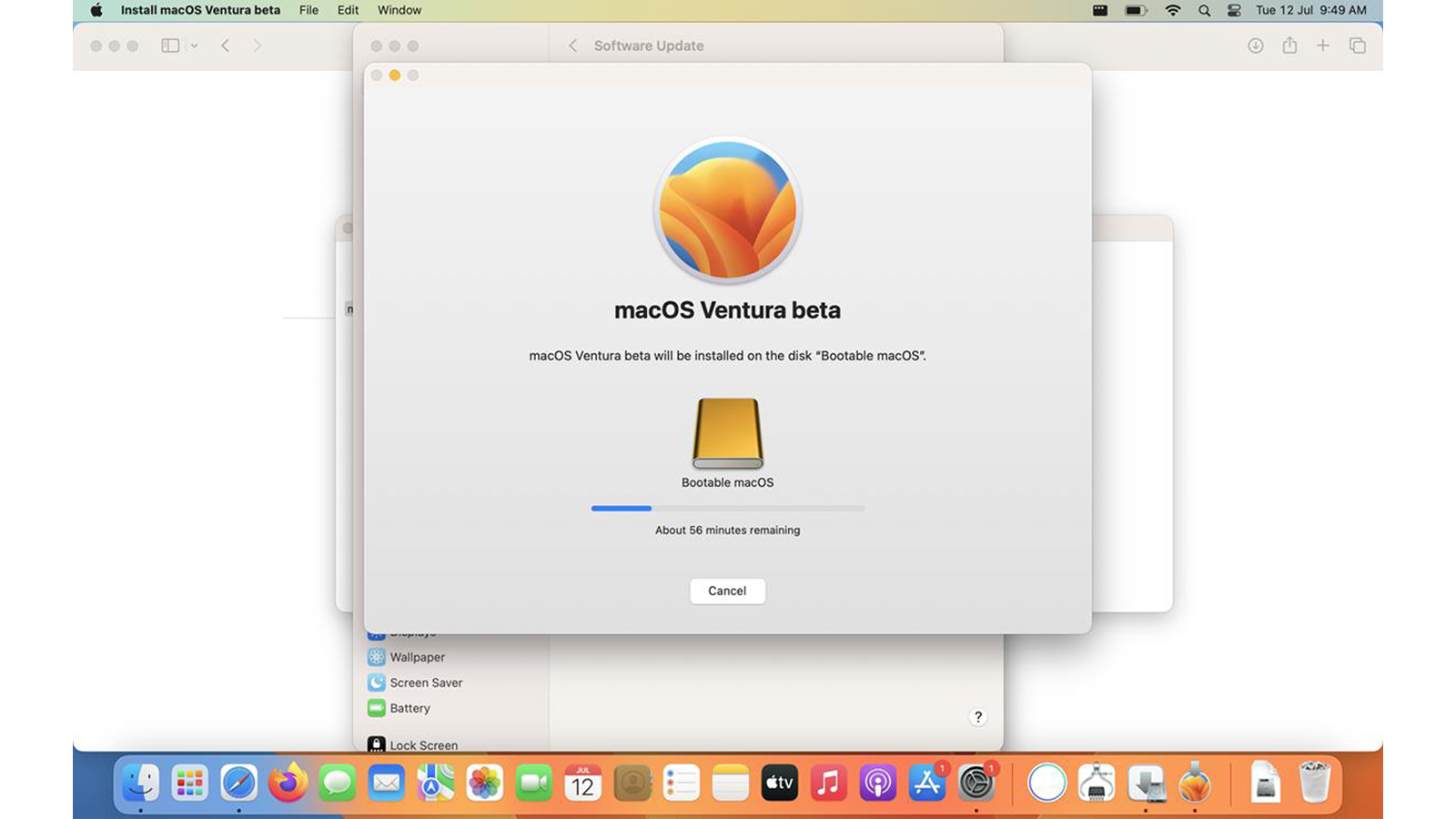
Task: Toggle the Safari sidebar button
Action: click(170, 45)
